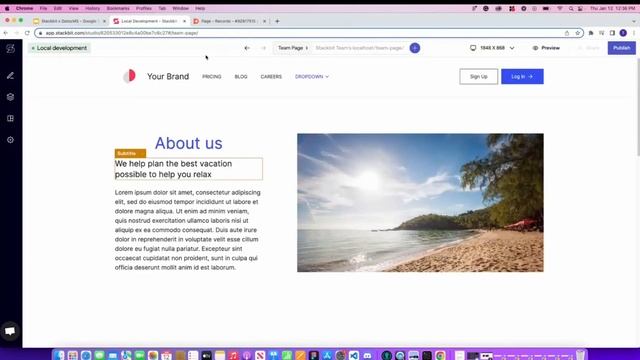Viewport: 640px width, 360px height.
Task: Toggle the Chrome side panel icon
Action: tap(612, 33)
